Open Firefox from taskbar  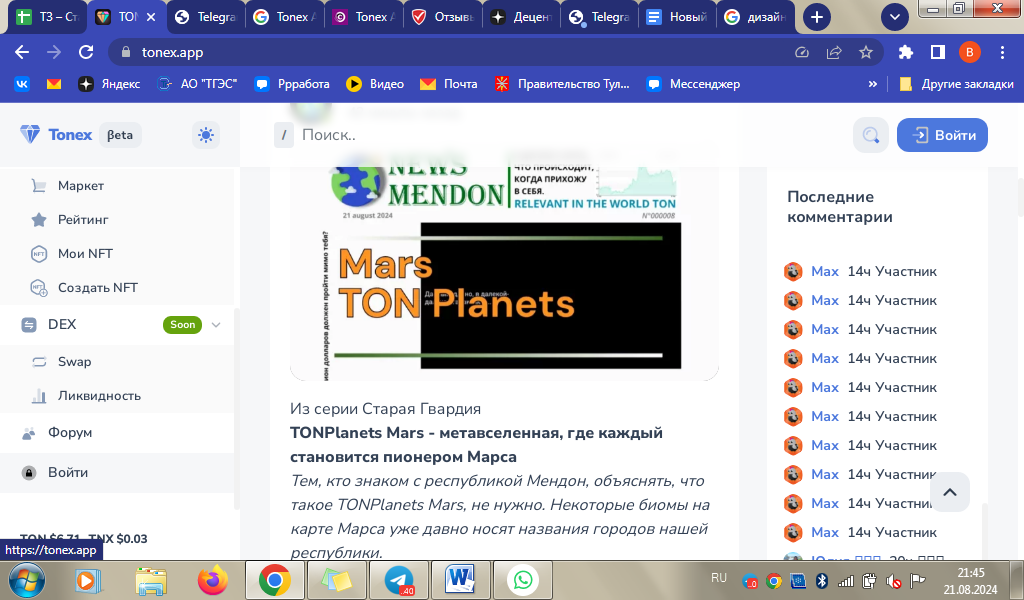click(x=212, y=580)
